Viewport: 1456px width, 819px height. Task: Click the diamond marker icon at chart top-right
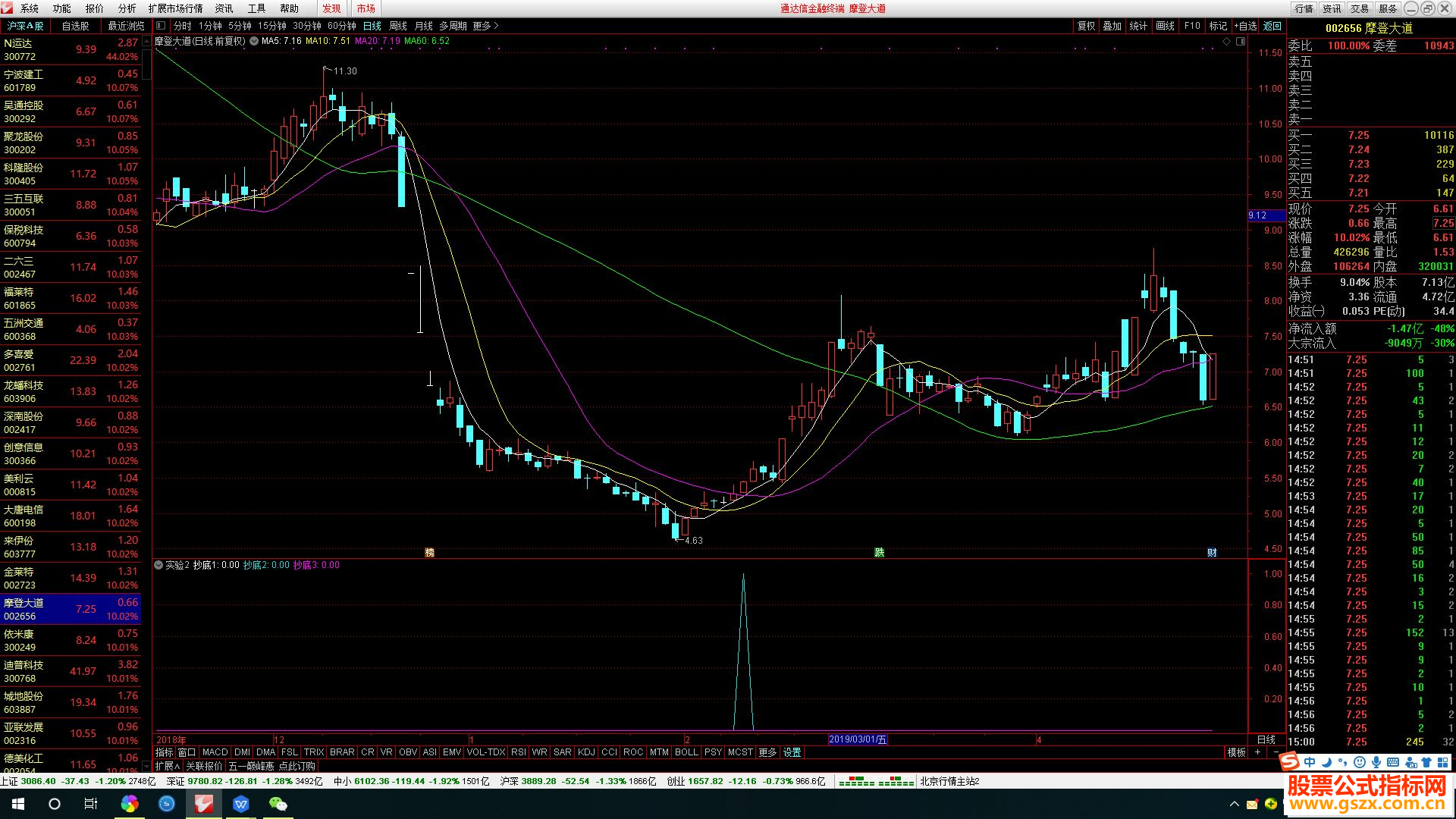[x=1226, y=41]
